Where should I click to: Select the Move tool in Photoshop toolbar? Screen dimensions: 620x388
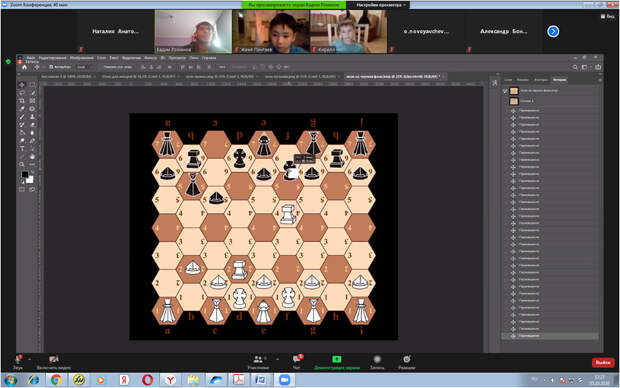click(22, 85)
